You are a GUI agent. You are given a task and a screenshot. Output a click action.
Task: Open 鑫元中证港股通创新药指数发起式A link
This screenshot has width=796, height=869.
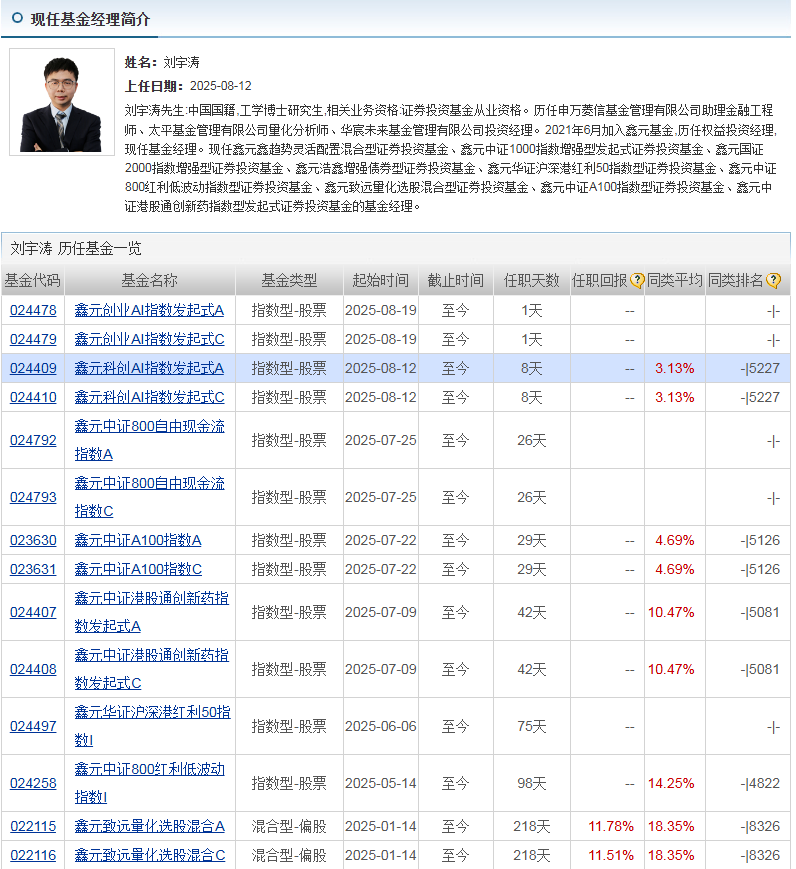(x=151, y=612)
